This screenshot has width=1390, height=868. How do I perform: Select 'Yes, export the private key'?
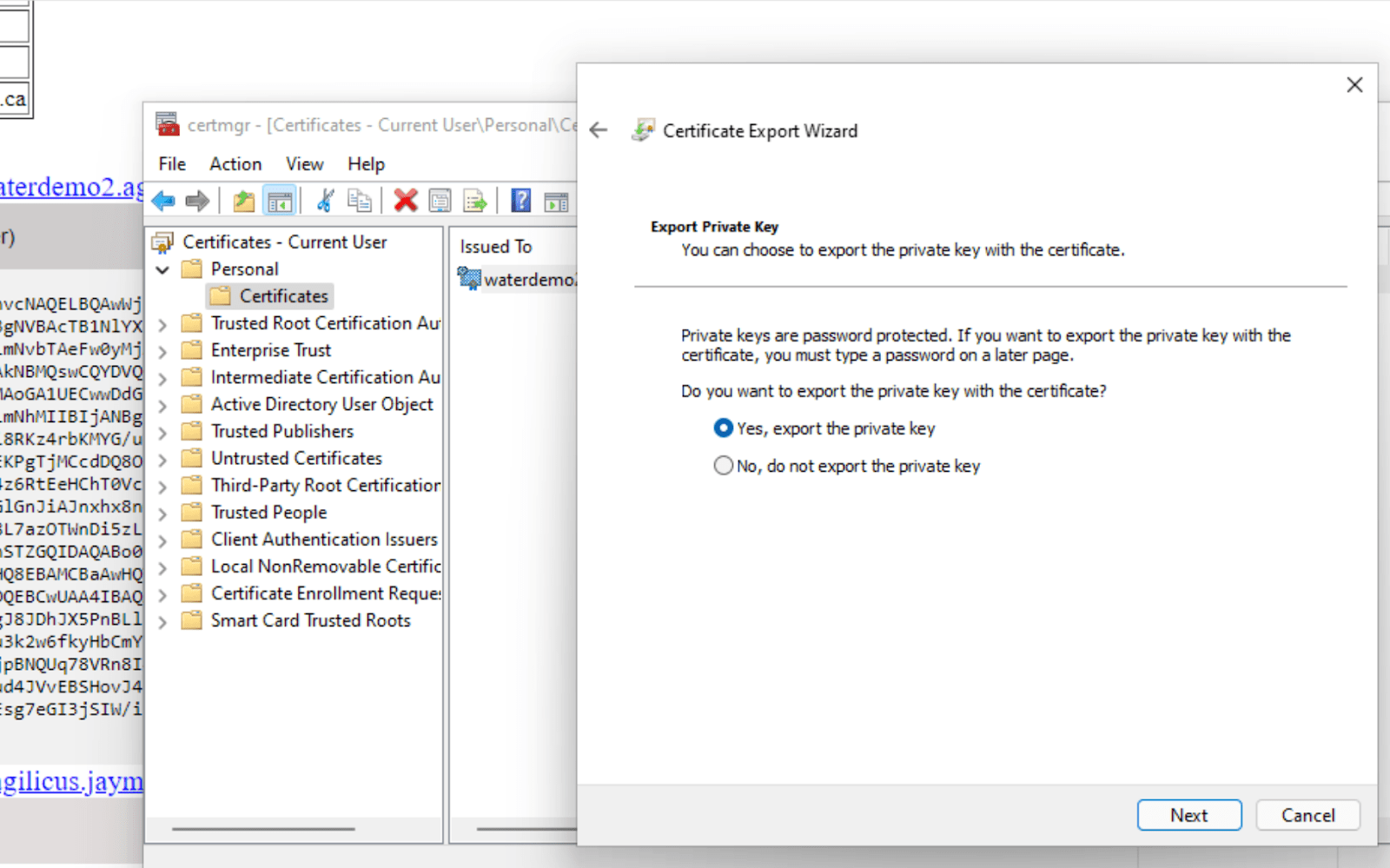tap(723, 428)
